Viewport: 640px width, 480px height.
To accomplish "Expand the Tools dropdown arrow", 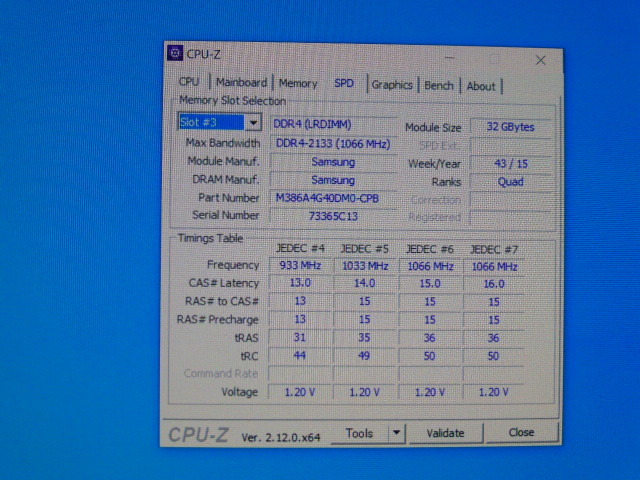I will tap(396, 433).
